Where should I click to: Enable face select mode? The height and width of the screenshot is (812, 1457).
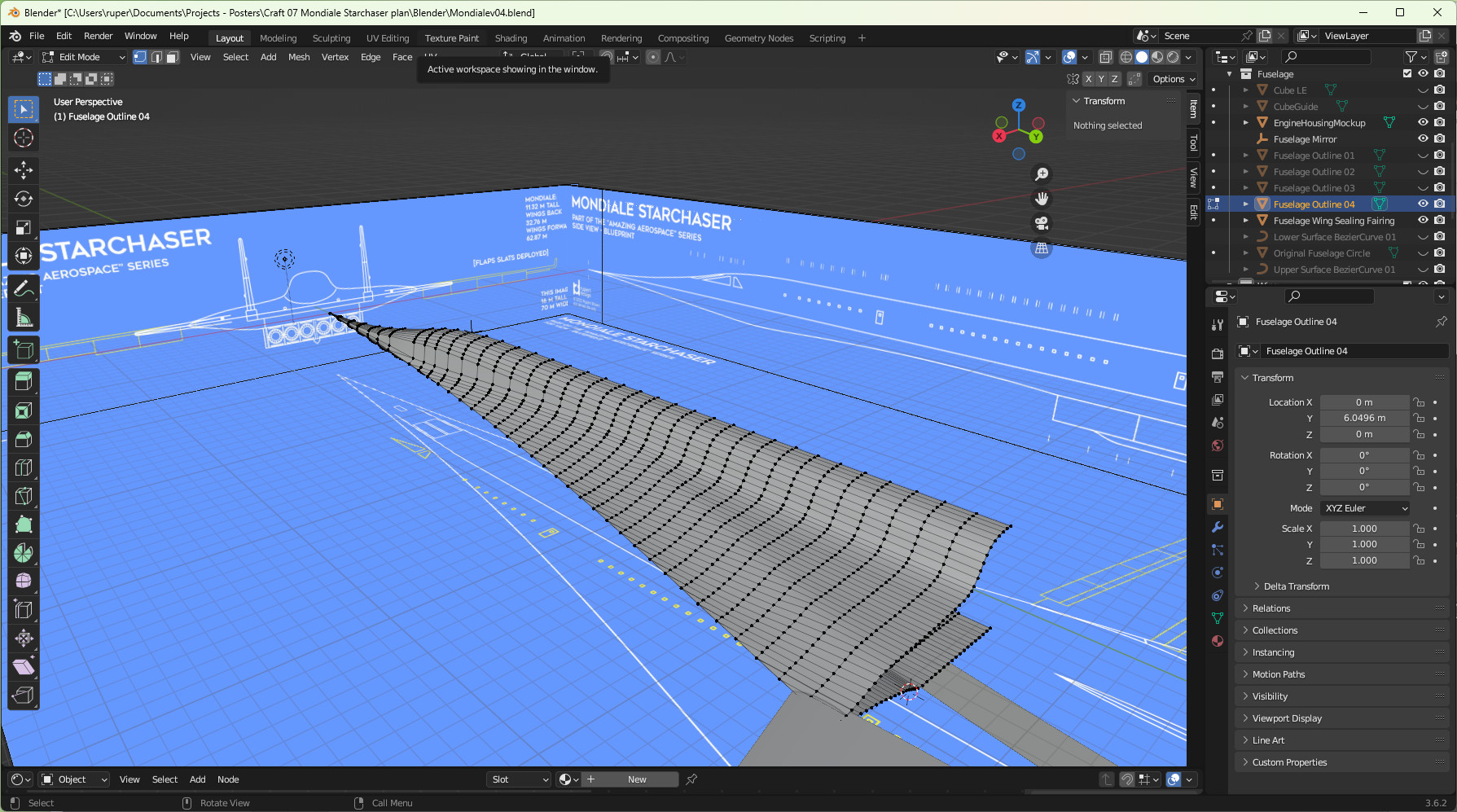(x=173, y=57)
